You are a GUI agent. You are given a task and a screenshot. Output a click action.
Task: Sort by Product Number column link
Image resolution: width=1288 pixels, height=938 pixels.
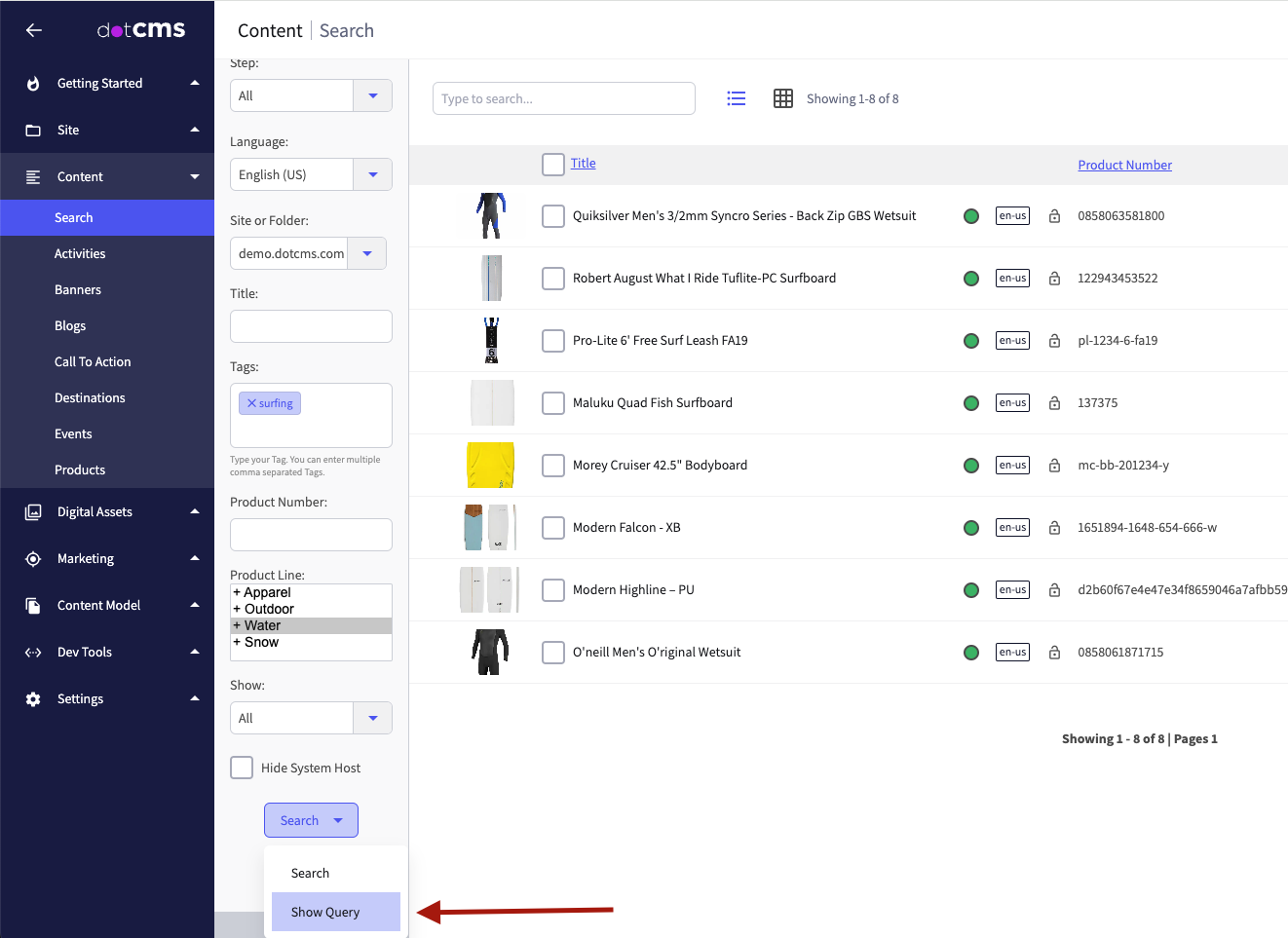pos(1124,166)
